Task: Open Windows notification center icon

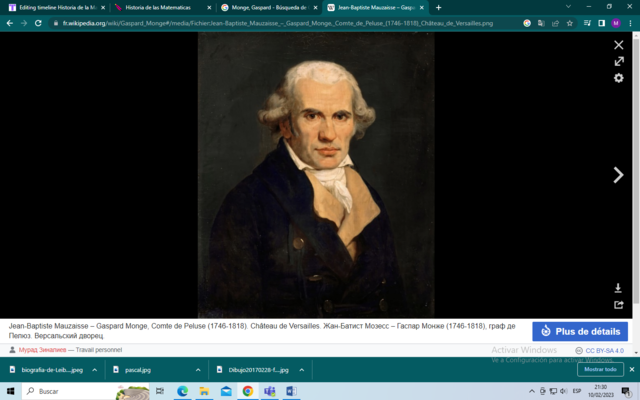Action: click(x=626, y=391)
